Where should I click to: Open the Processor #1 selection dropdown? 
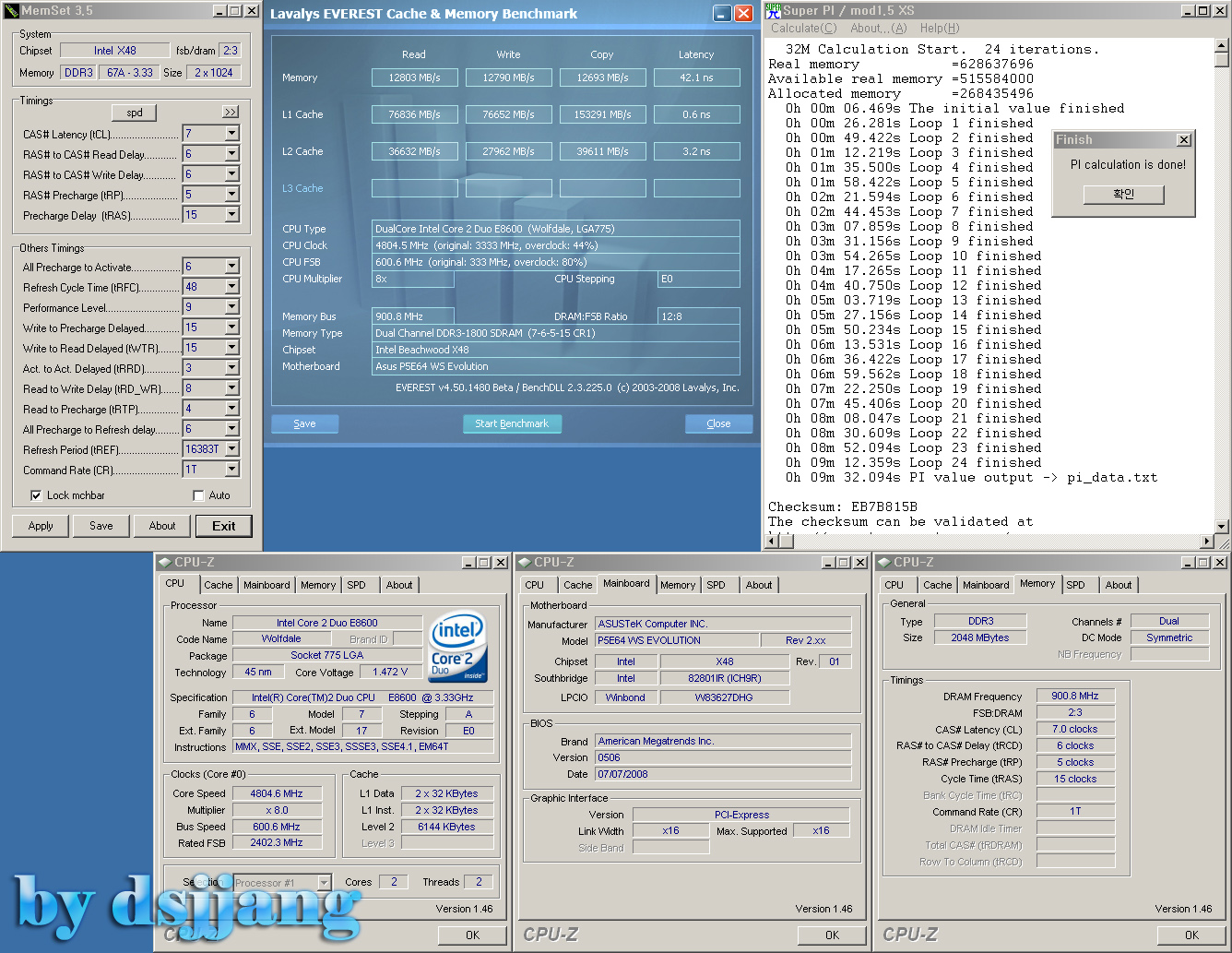click(x=324, y=883)
